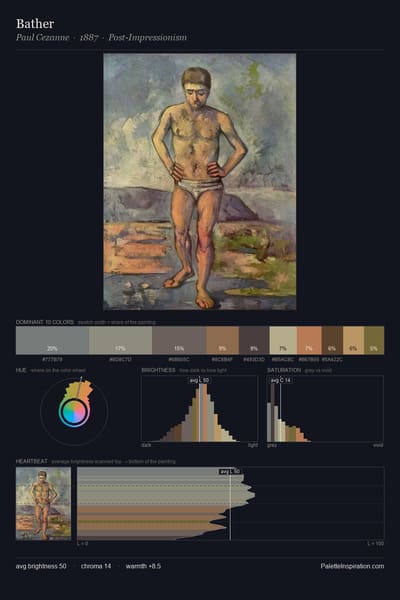Click the 'warmth +8.5' footer stat
400x600 pixels.
143,566
